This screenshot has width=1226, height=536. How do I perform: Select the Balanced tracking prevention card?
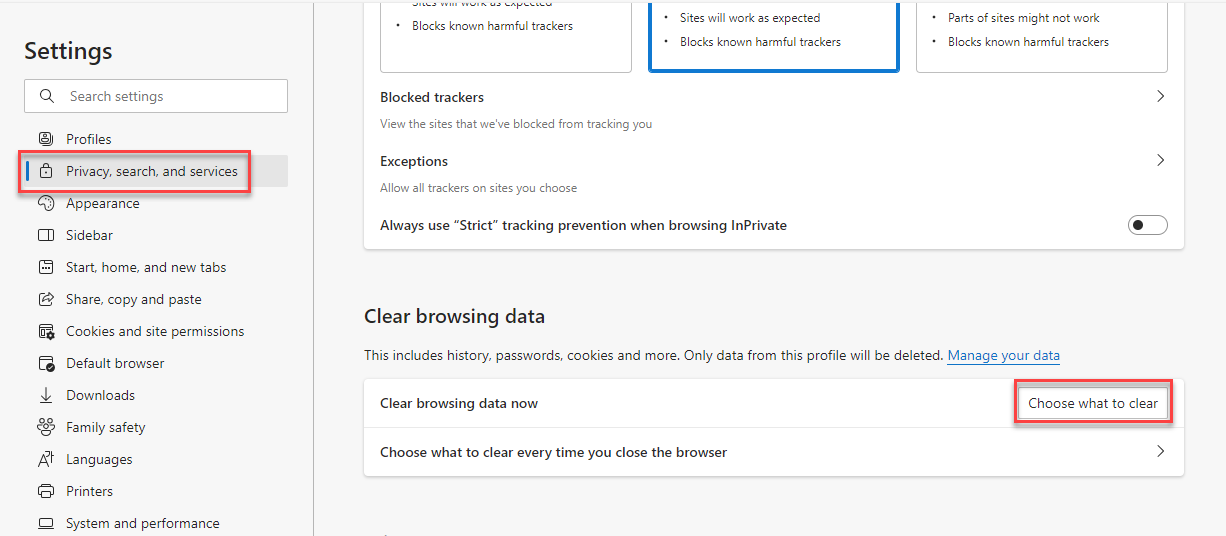(773, 35)
